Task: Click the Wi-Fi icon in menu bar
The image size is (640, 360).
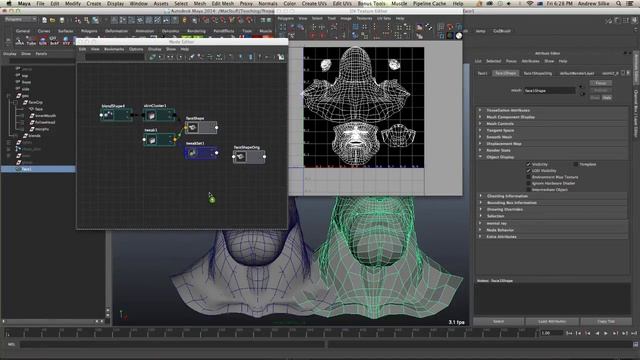Action: coord(530,3)
